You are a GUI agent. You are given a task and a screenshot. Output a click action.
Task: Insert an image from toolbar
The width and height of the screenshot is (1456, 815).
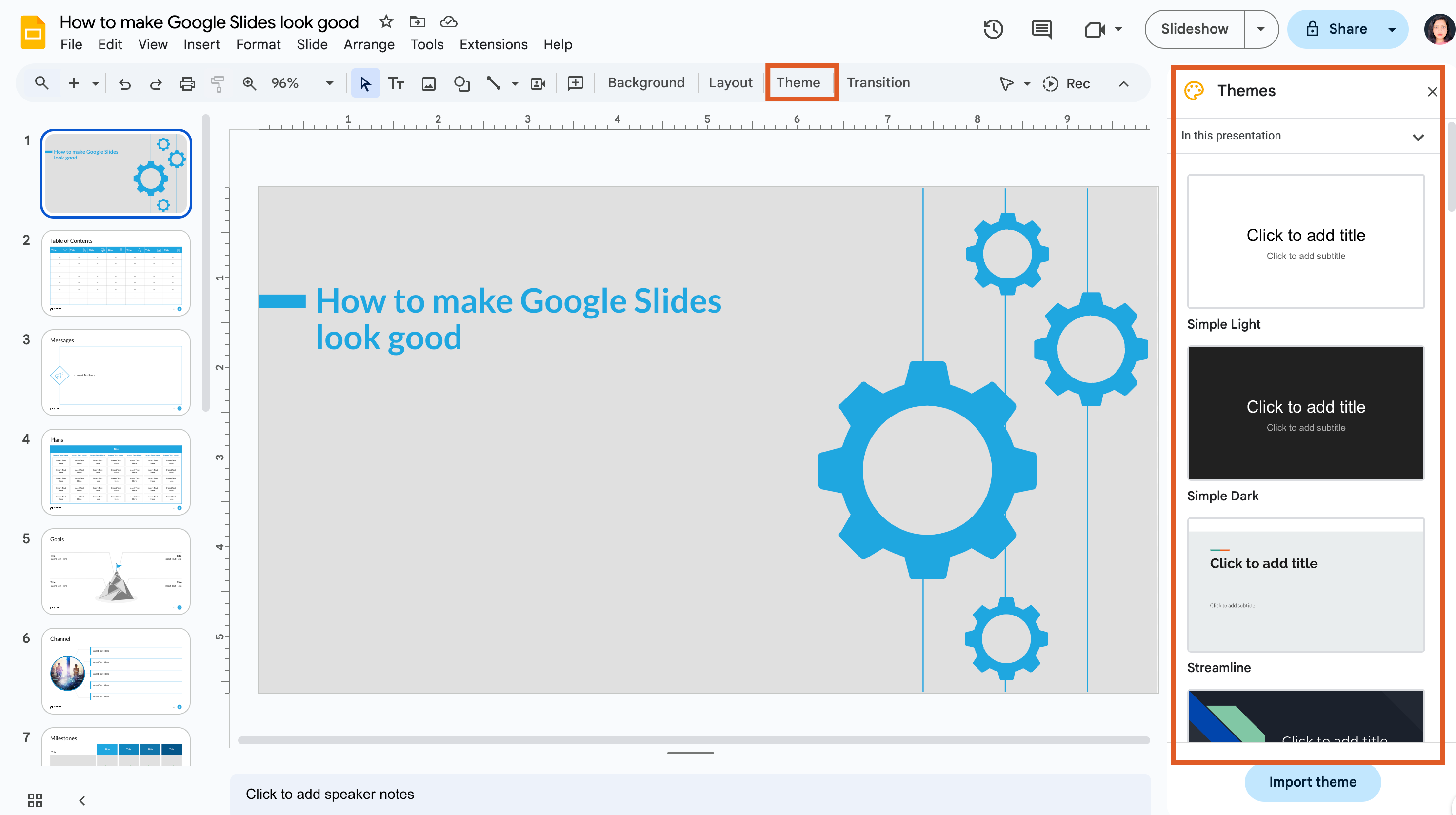(x=429, y=84)
